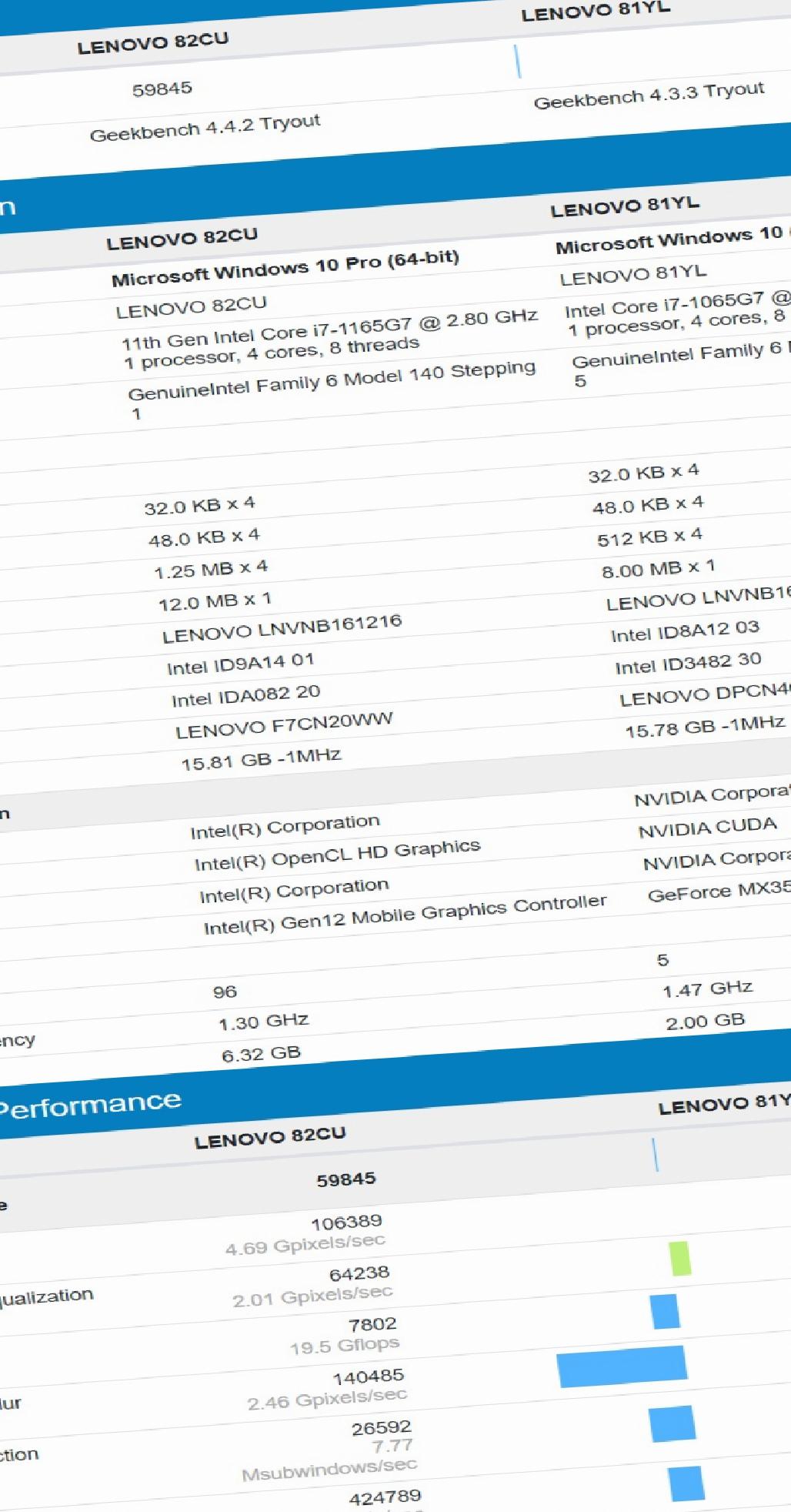
Task: Click the blue bar beside score 64238
Action: [x=665, y=1312]
